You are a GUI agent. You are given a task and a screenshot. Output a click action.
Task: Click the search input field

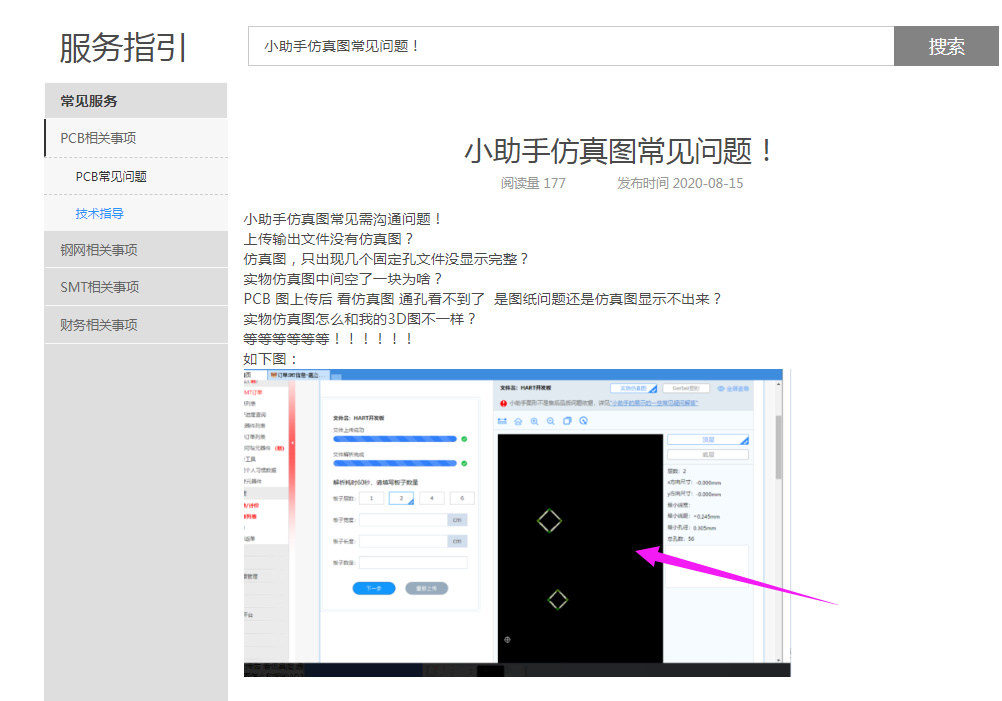pos(570,46)
